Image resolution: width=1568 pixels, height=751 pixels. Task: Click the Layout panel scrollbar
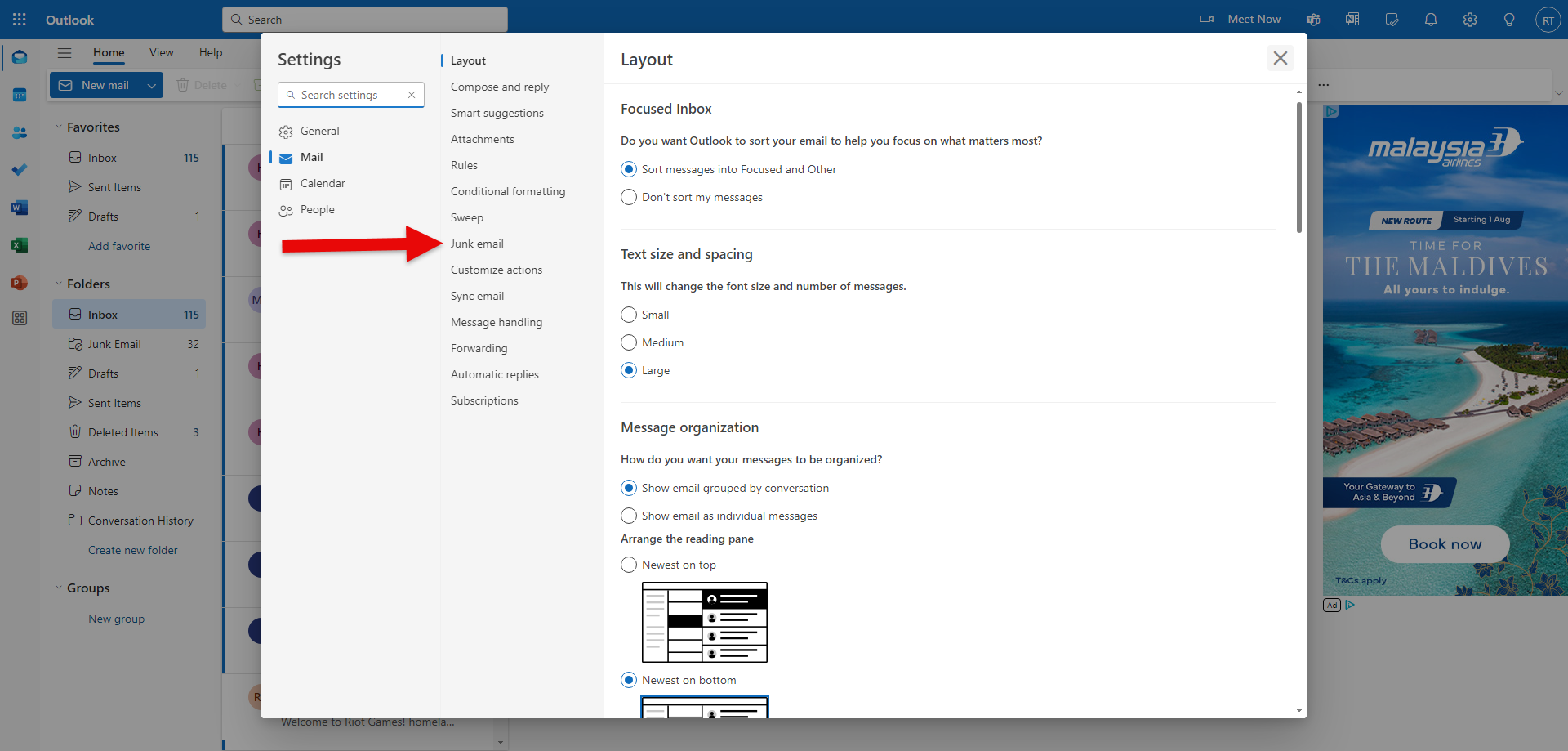pyautogui.click(x=1298, y=168)
